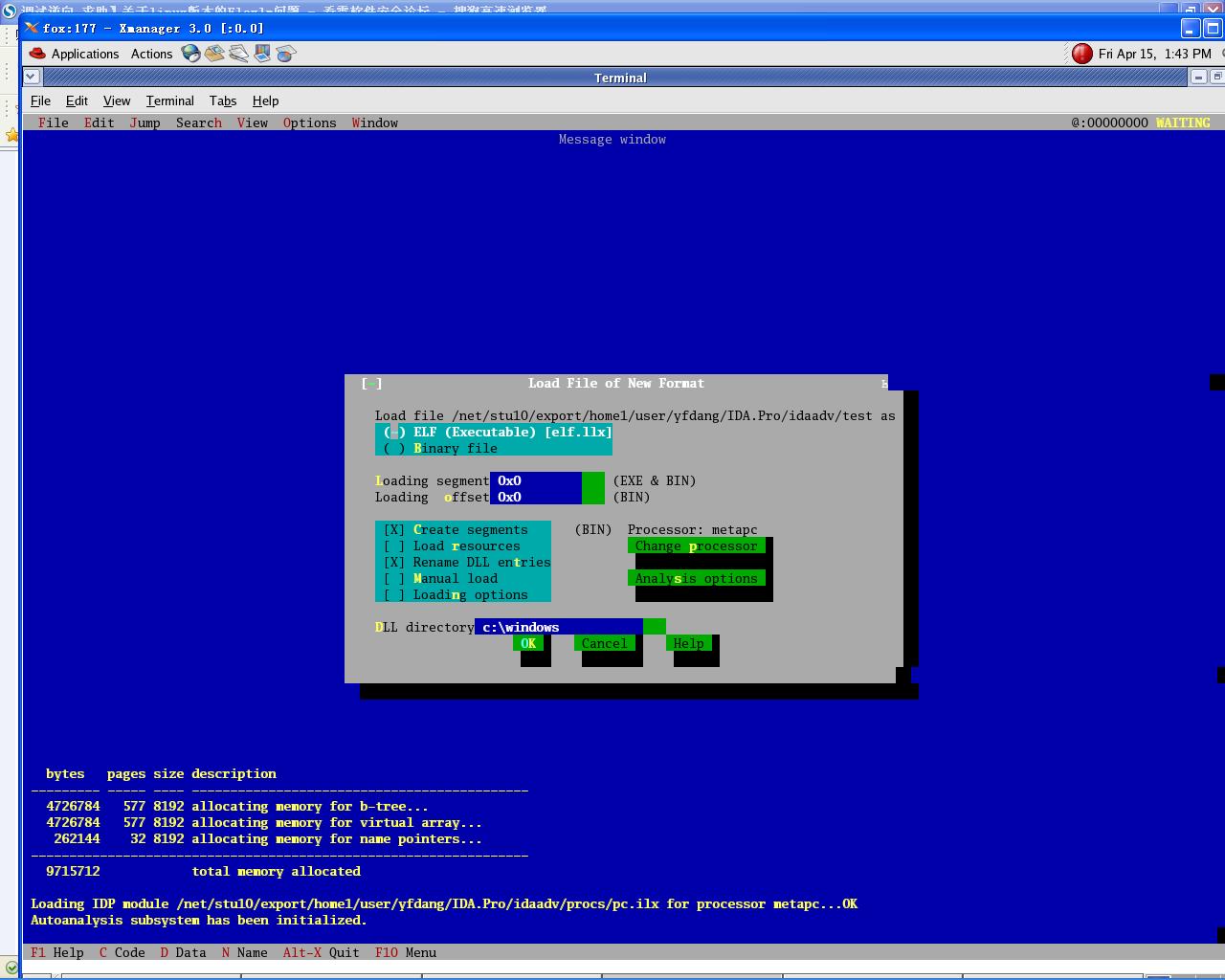The width and height of the screenshot is (1225, 980).
Task: Click the Cancel button in the dialog
Action: click(x=605, y=643)
